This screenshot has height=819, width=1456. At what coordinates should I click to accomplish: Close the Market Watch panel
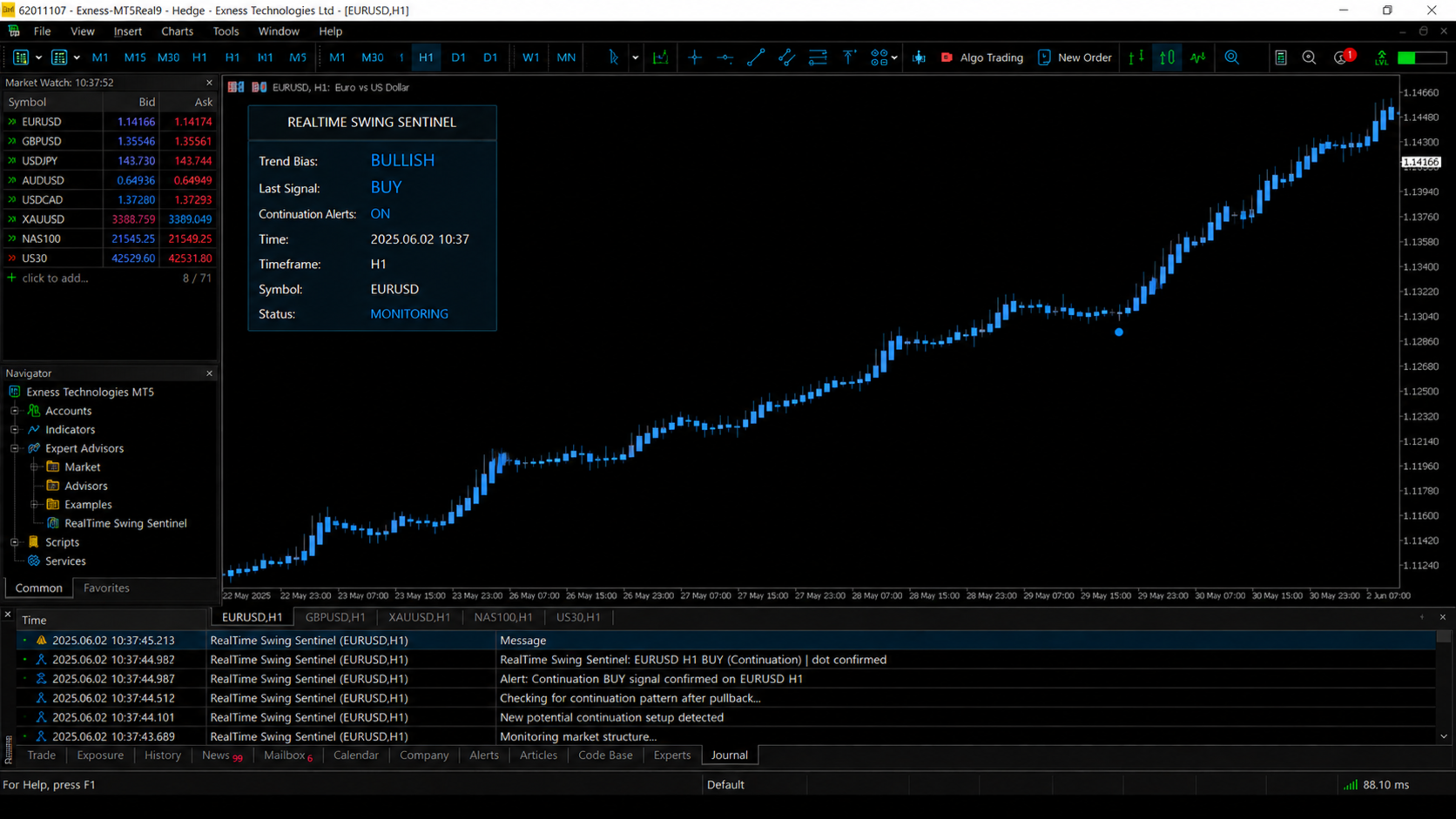click(209, 83)
